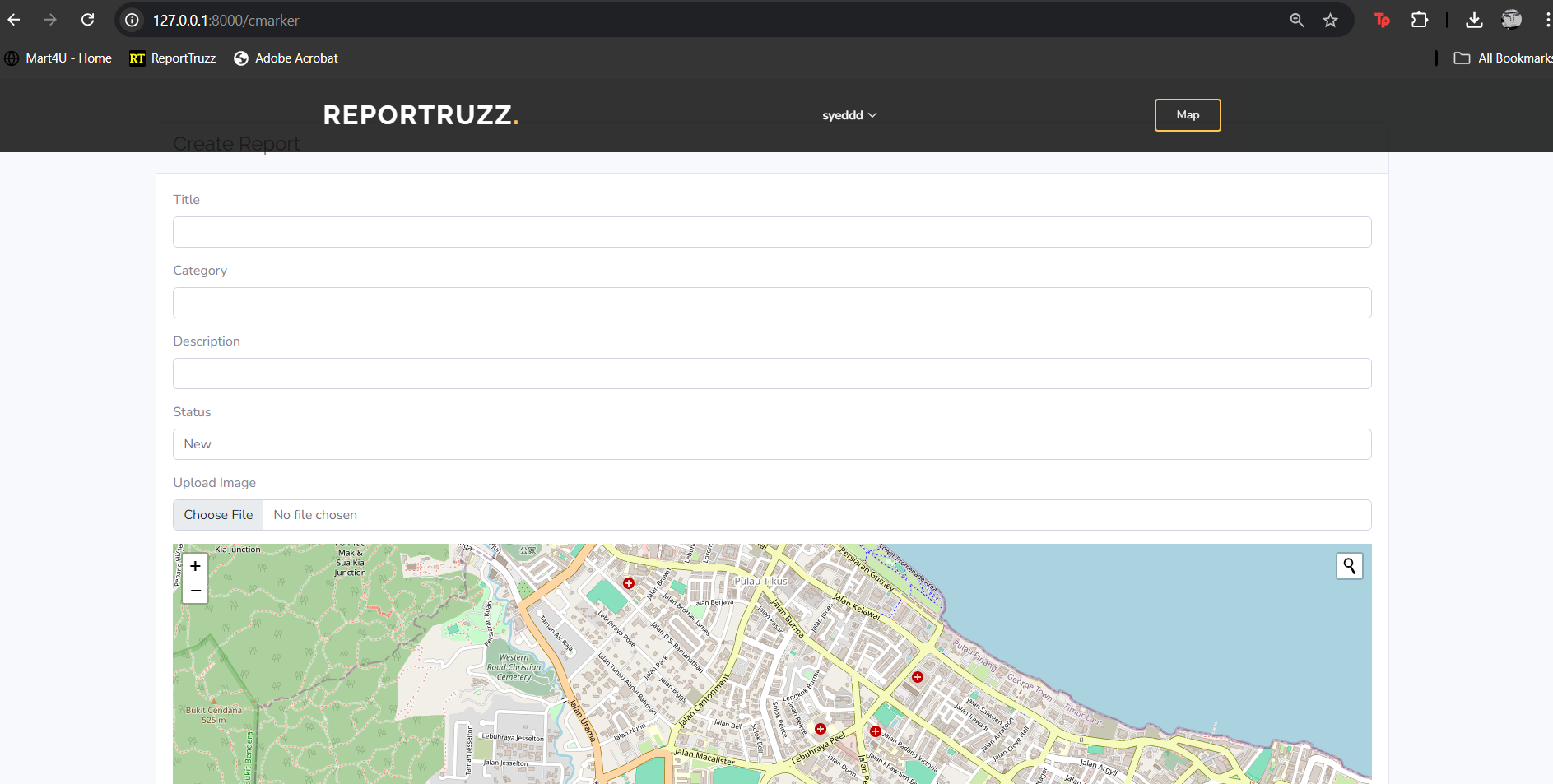
Task: Zoom in the map with plus button
Action: pos(195,566)
